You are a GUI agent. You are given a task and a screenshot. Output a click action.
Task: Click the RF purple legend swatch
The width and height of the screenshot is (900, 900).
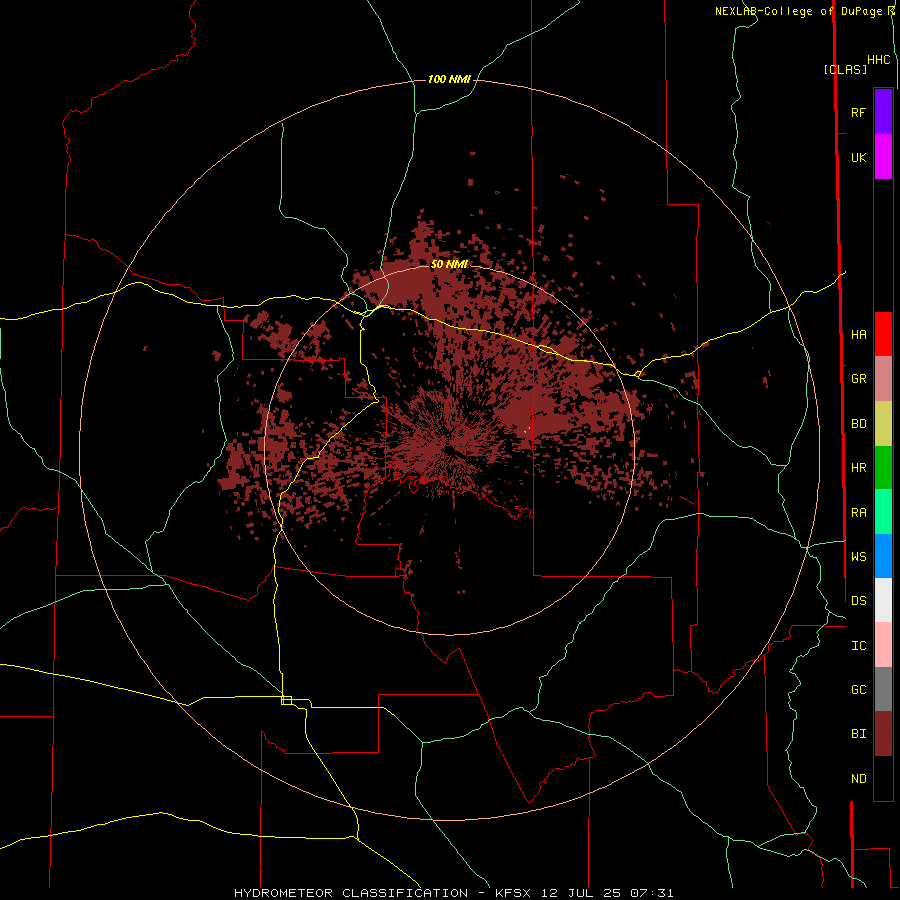click(883, 111)
